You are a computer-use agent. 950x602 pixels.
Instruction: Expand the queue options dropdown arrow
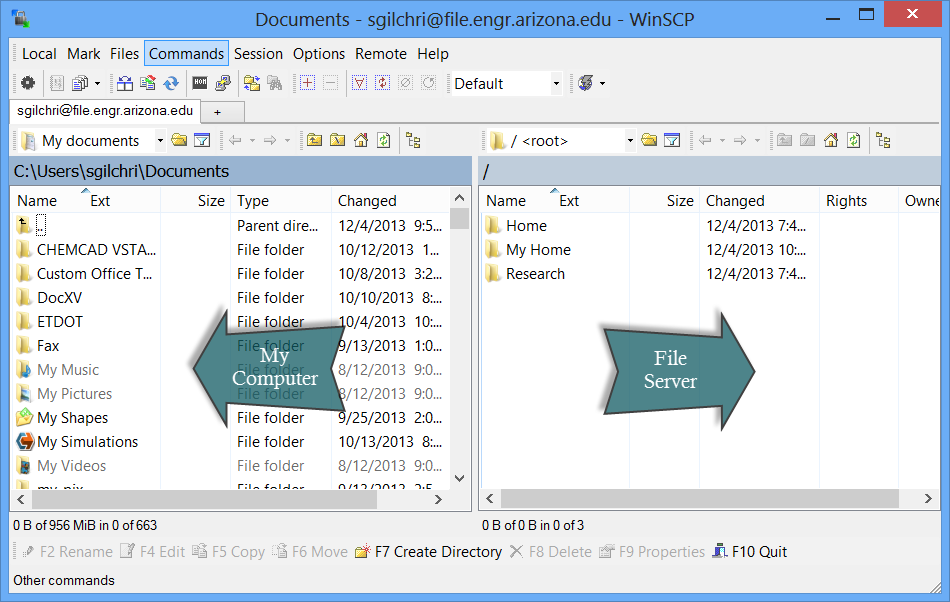tap(97, 83)
